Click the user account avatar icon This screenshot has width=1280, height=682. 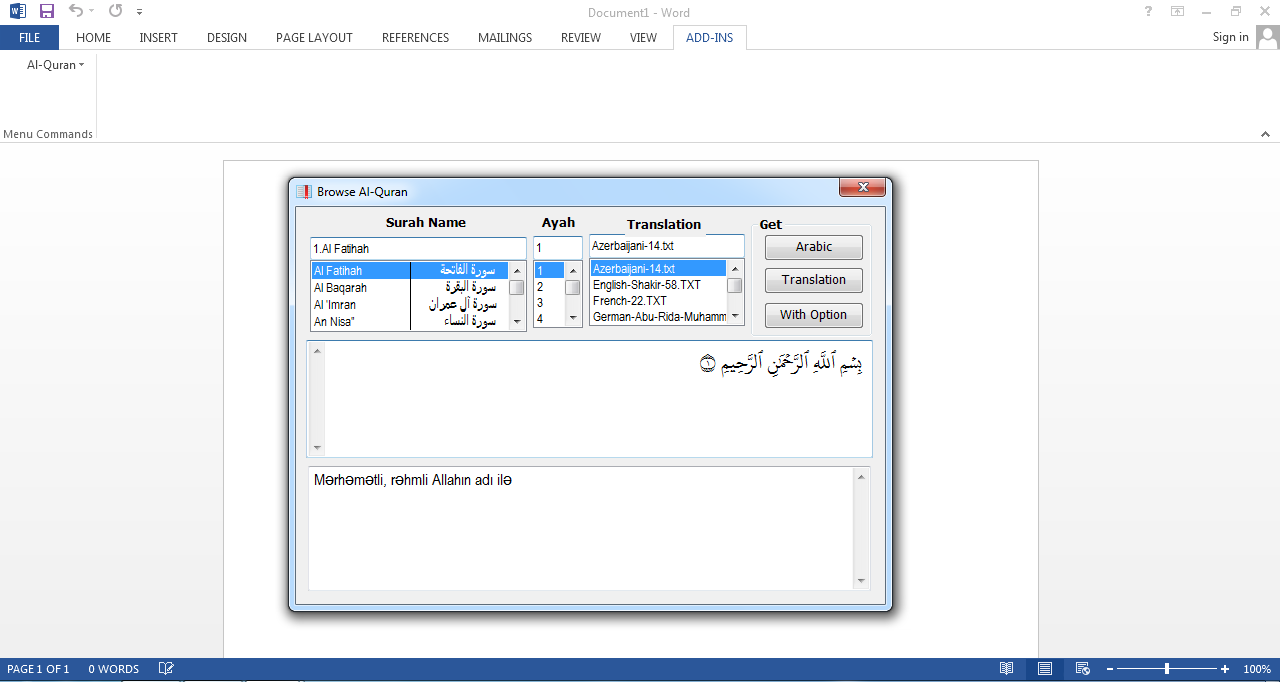[x=1268, y=37]
